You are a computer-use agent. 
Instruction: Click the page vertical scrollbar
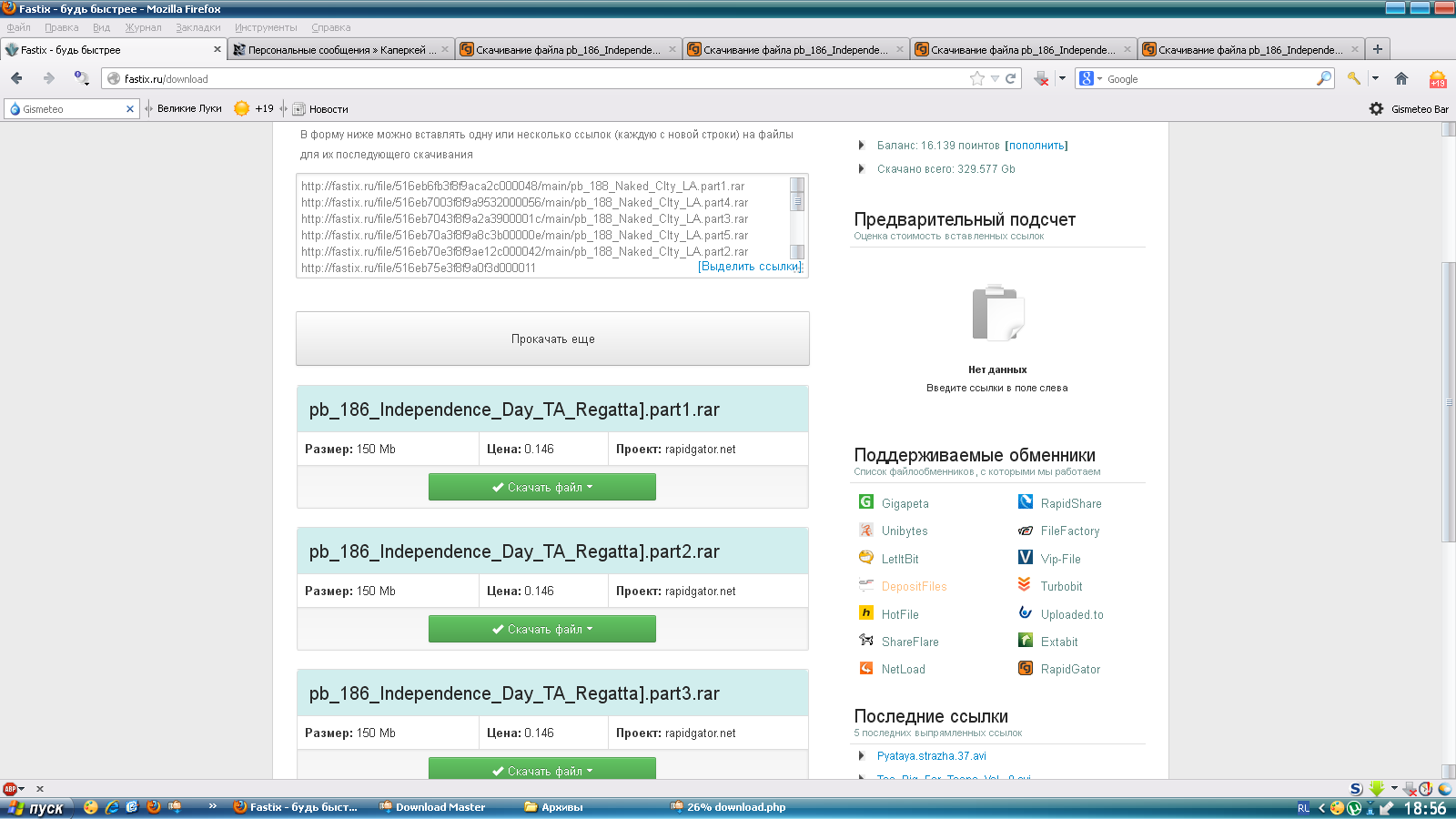[1449, 450]
